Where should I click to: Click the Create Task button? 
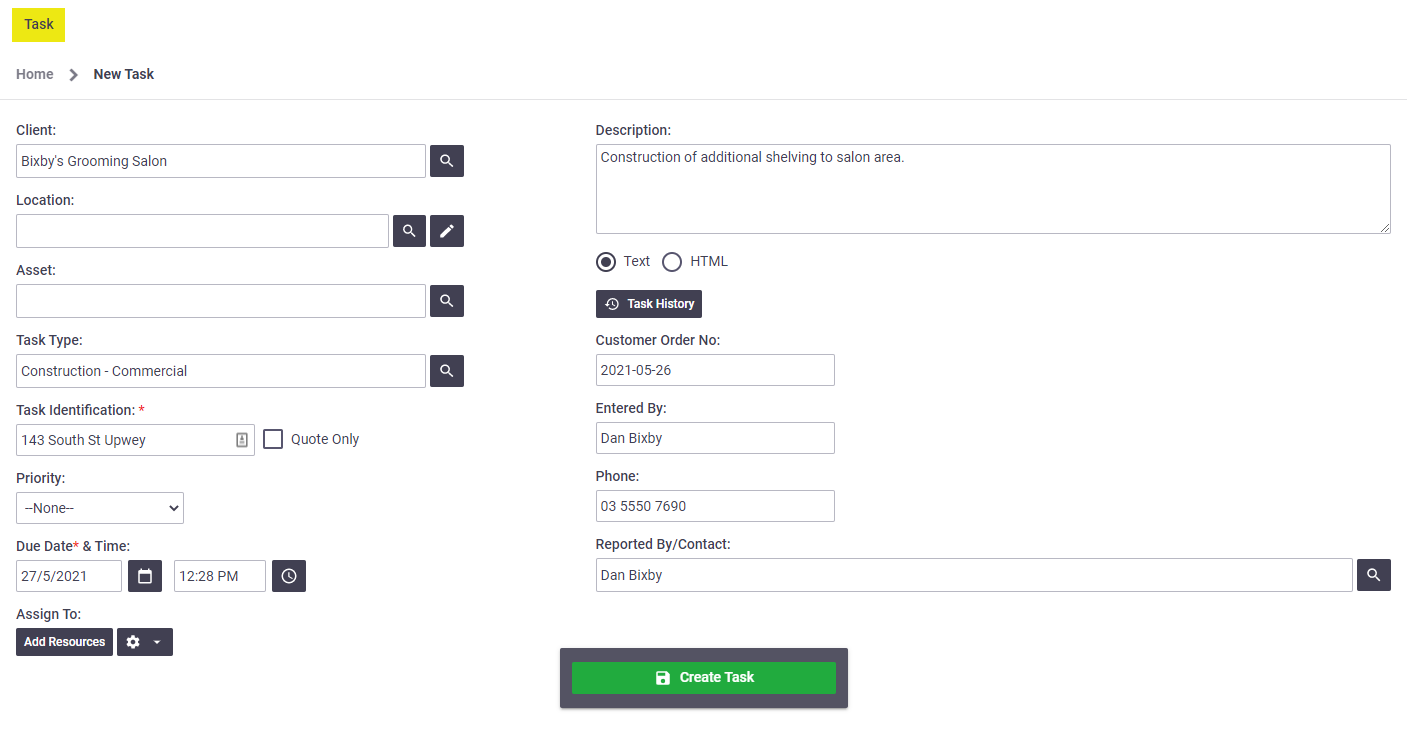coord(704,678)
